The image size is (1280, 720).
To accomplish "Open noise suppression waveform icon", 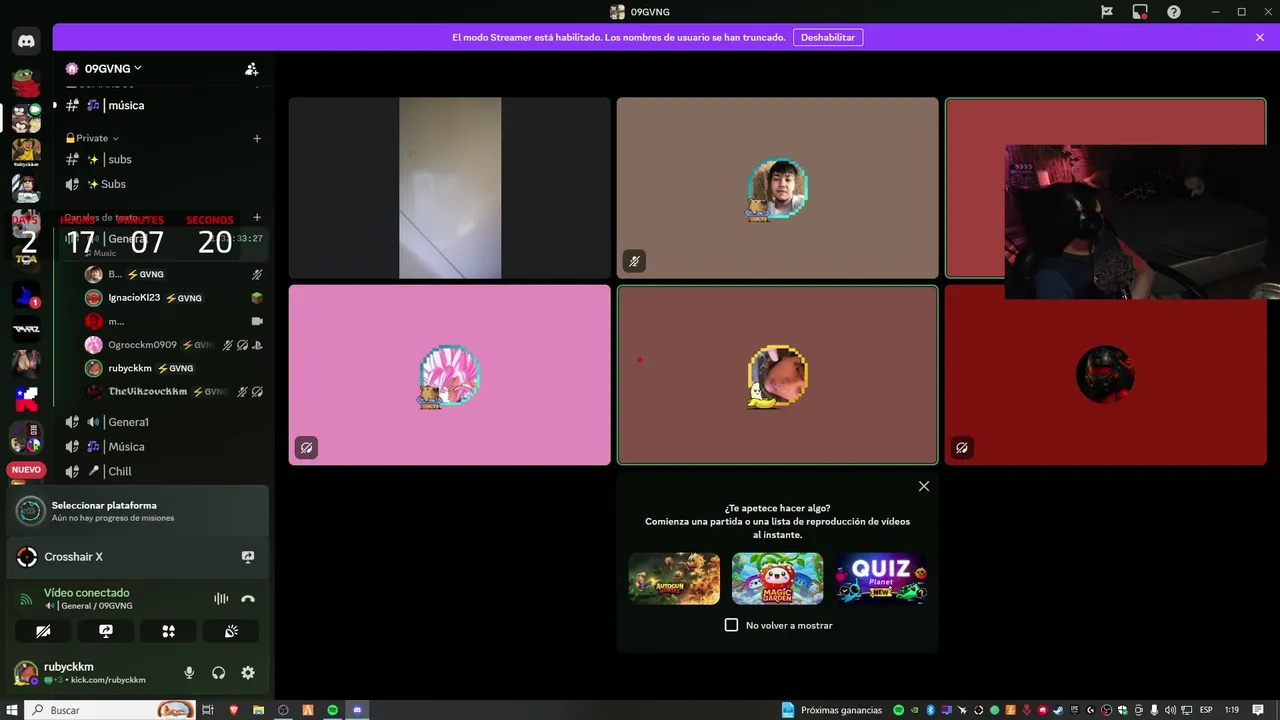I will [221, 599].
